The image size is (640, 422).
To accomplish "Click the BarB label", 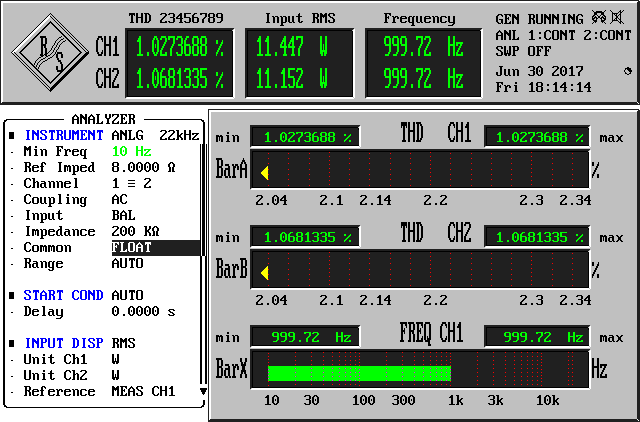I will 231,269.
